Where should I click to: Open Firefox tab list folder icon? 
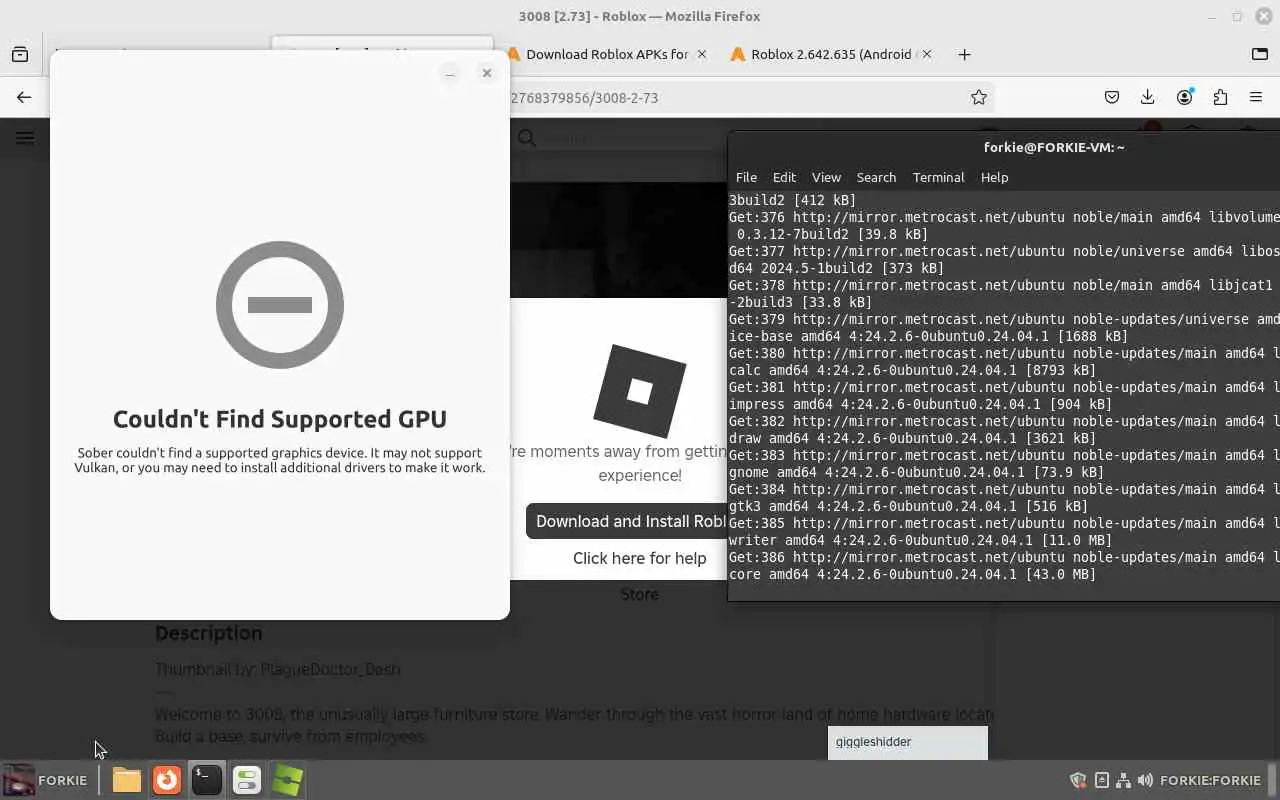coord(1260,54)
